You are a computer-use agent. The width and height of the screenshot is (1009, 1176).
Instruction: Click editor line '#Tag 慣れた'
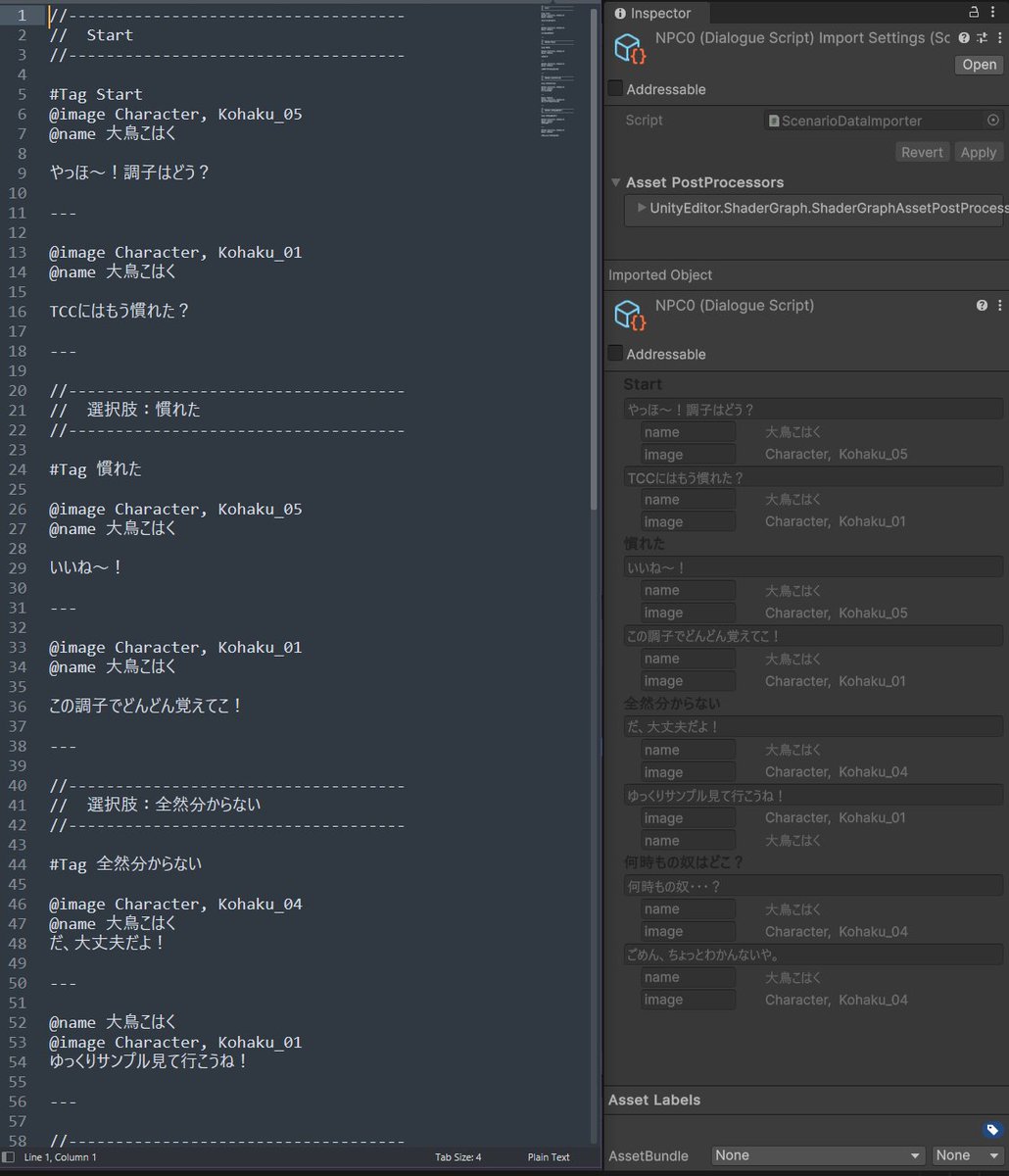pos(96,469)
